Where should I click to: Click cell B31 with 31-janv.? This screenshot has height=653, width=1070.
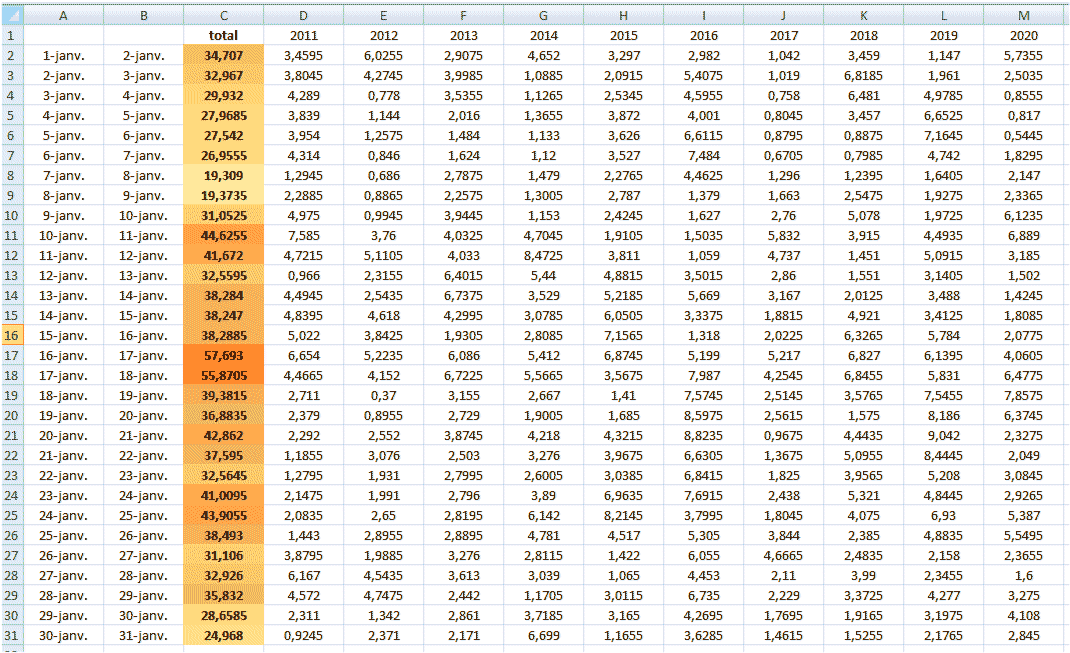click(x=144, y=636)
